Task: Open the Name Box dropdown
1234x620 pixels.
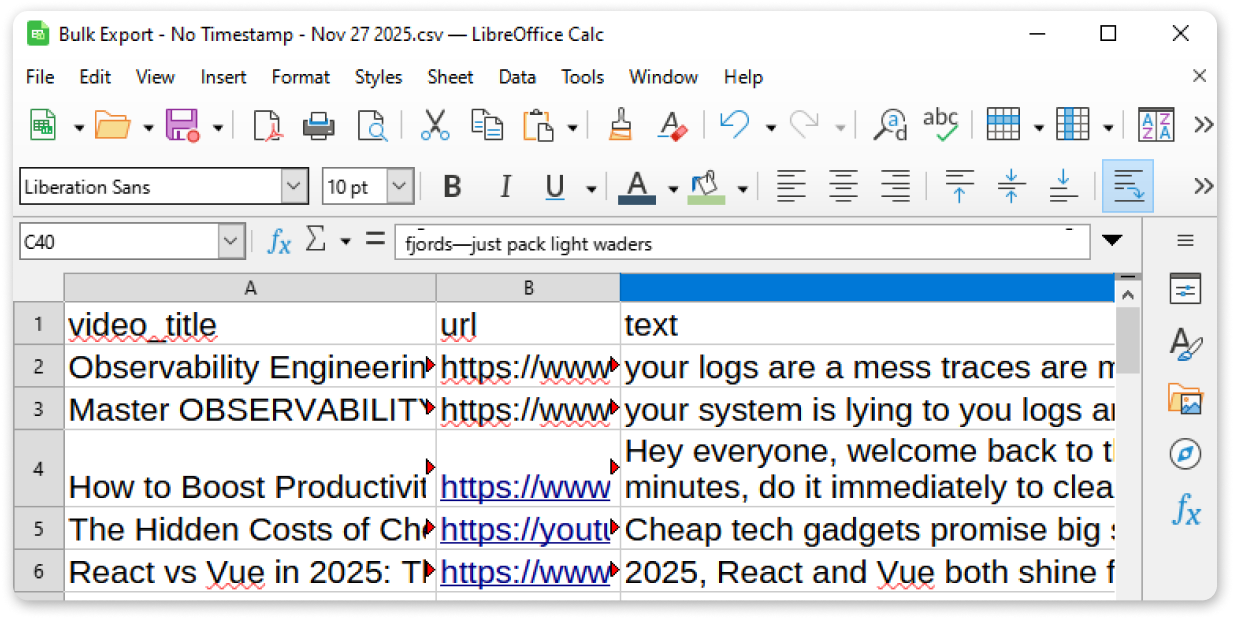Action: pyautogui.click(x=232, y=241)
